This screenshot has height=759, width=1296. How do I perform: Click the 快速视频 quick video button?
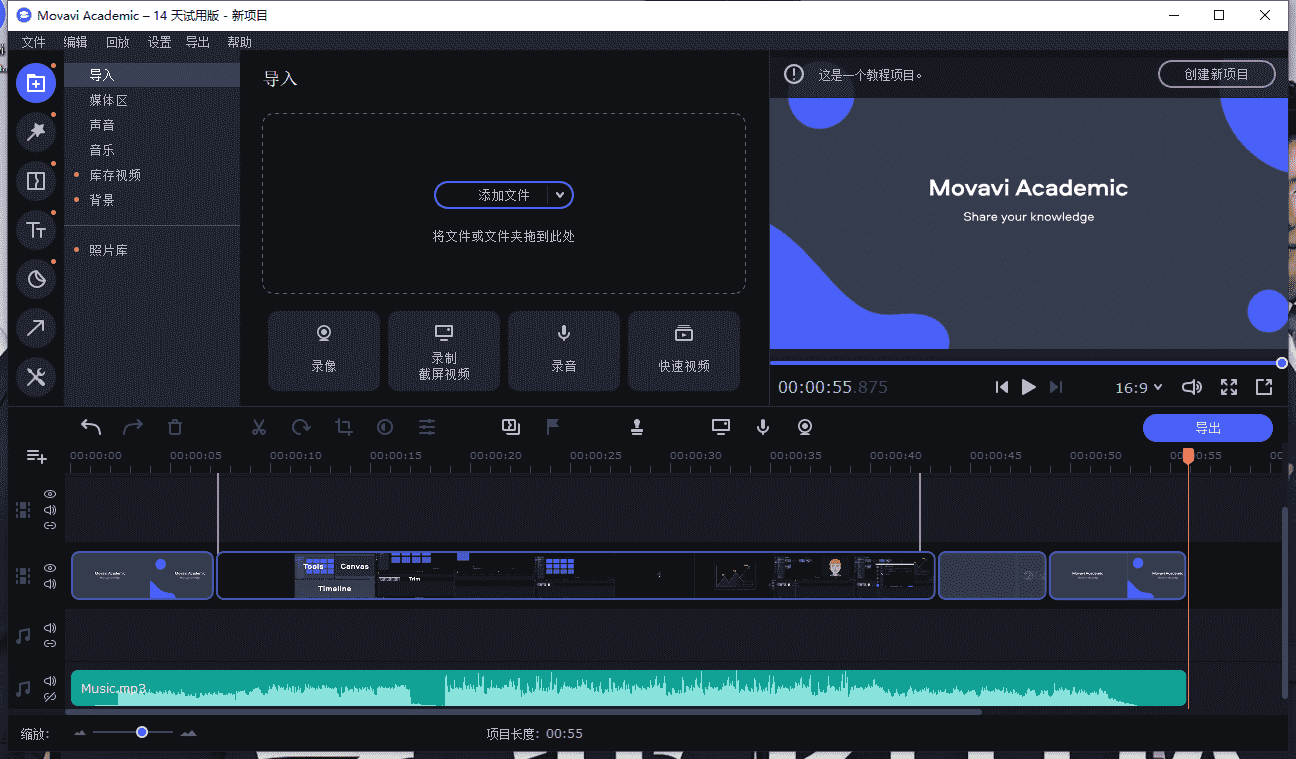684,351
